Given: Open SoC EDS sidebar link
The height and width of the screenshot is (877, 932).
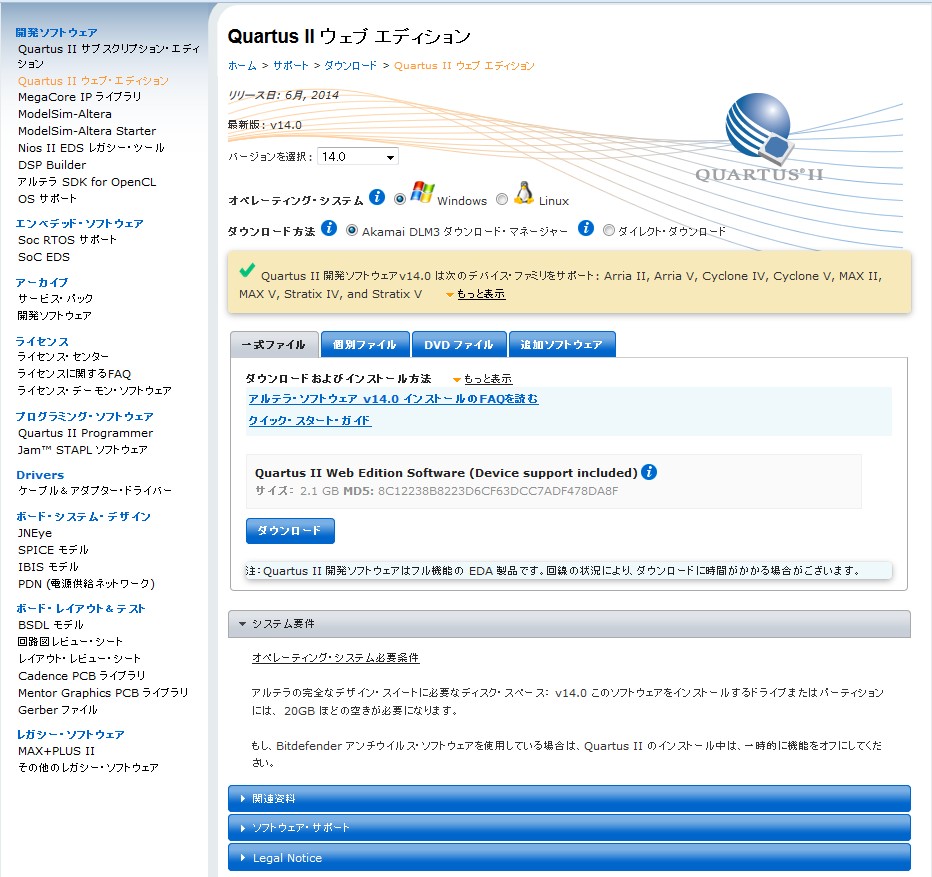Looking at the screenshot, I should 43,257.
